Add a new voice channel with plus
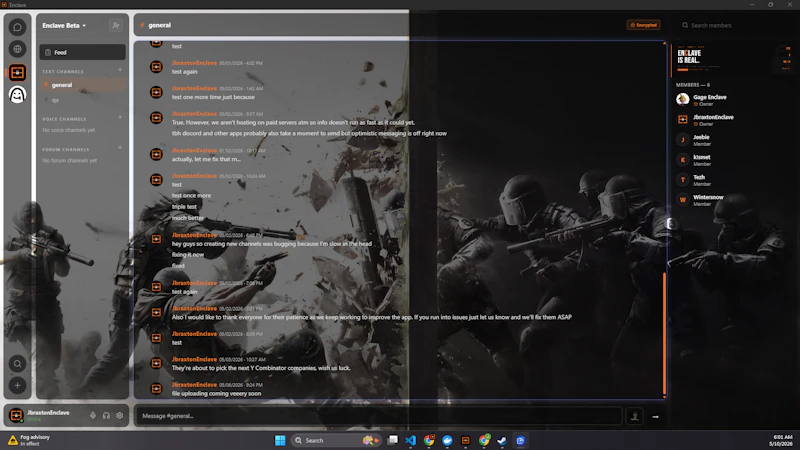 [120, 117]
